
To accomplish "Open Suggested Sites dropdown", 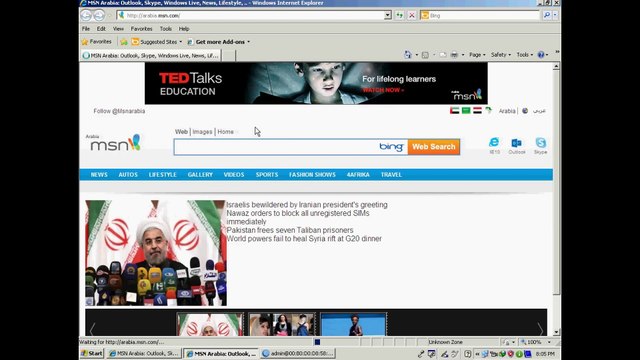I will (x=157, y=42).
